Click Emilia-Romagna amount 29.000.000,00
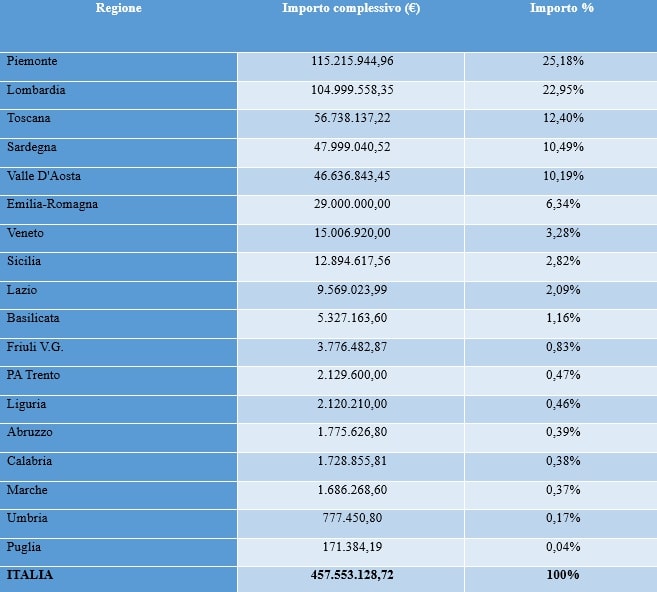 pyautogui.click(x=352, y=204)
